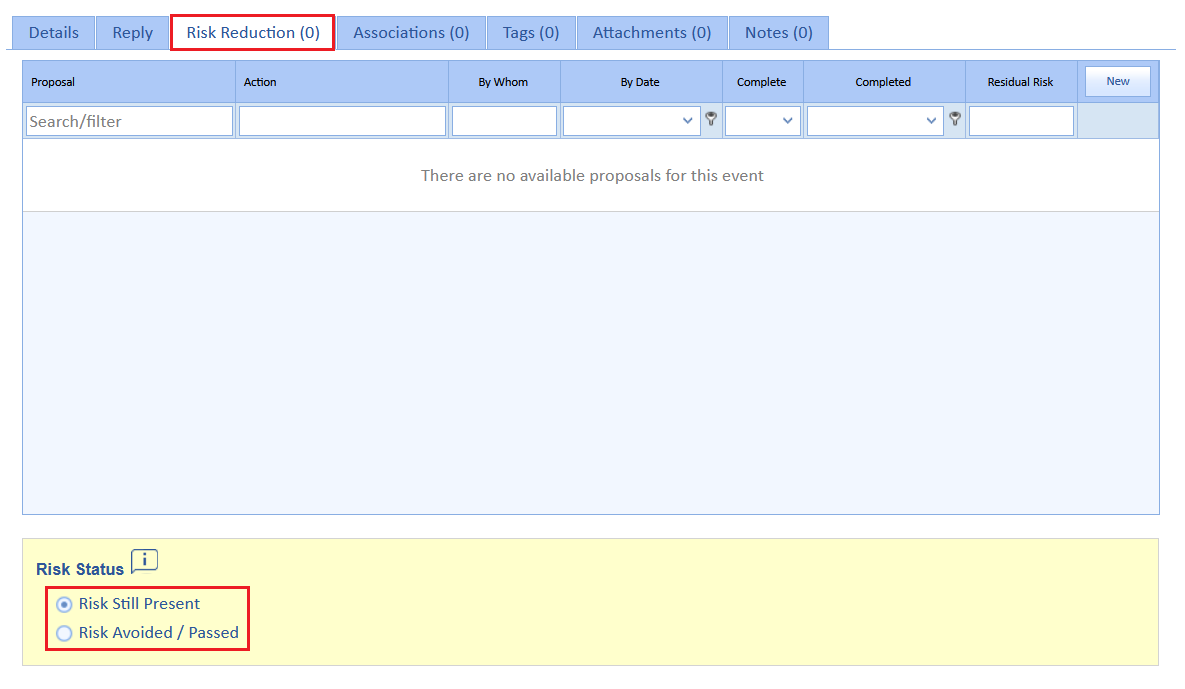Screen dimensions: 1185x689
Task: Open the Completed filter dropdown
Action: tap(874, 121)
